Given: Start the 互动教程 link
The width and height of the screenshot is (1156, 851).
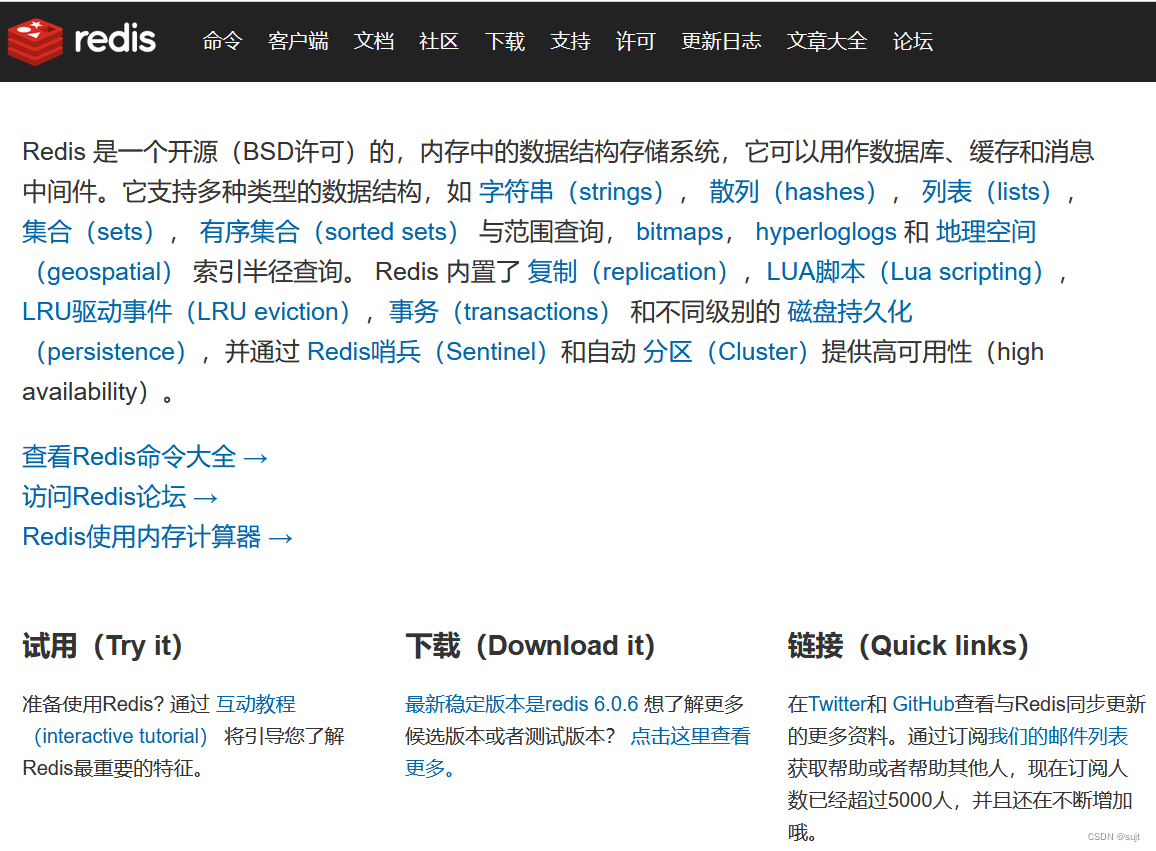Looking at the screenshot, I should [x=256, y=704].
